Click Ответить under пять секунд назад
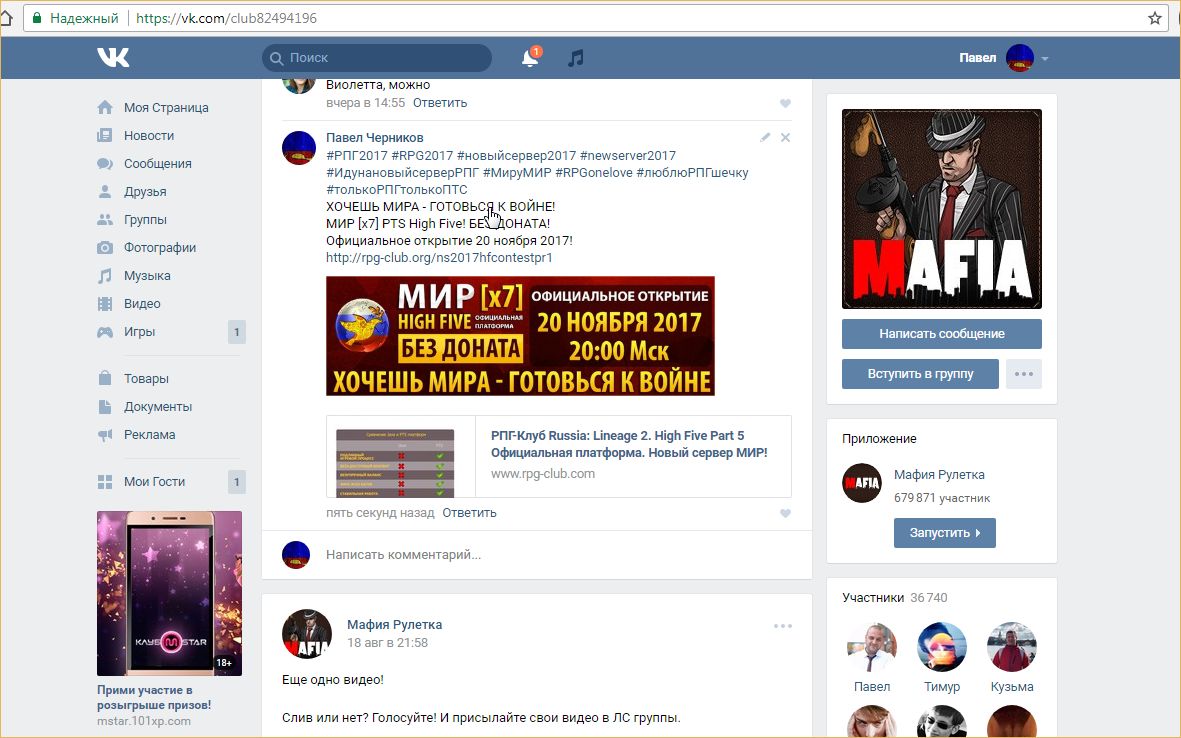Screen dimensions: 1181x738 pos(469,513)
